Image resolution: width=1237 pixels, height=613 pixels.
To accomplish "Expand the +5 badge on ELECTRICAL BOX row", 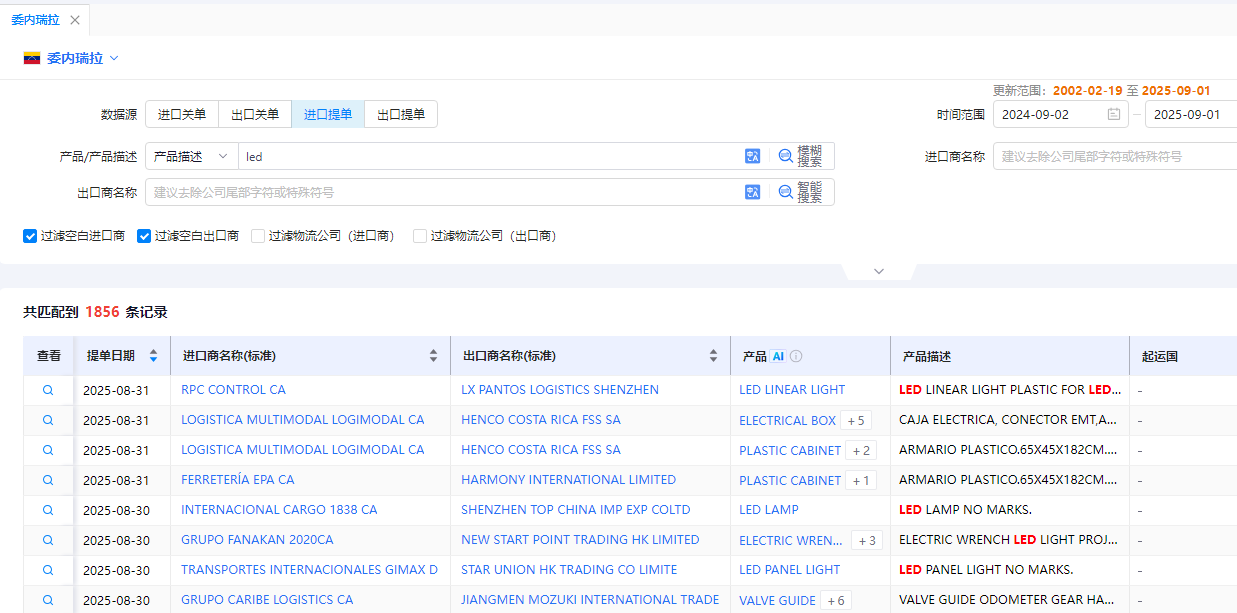I will [x=855, y=420].
